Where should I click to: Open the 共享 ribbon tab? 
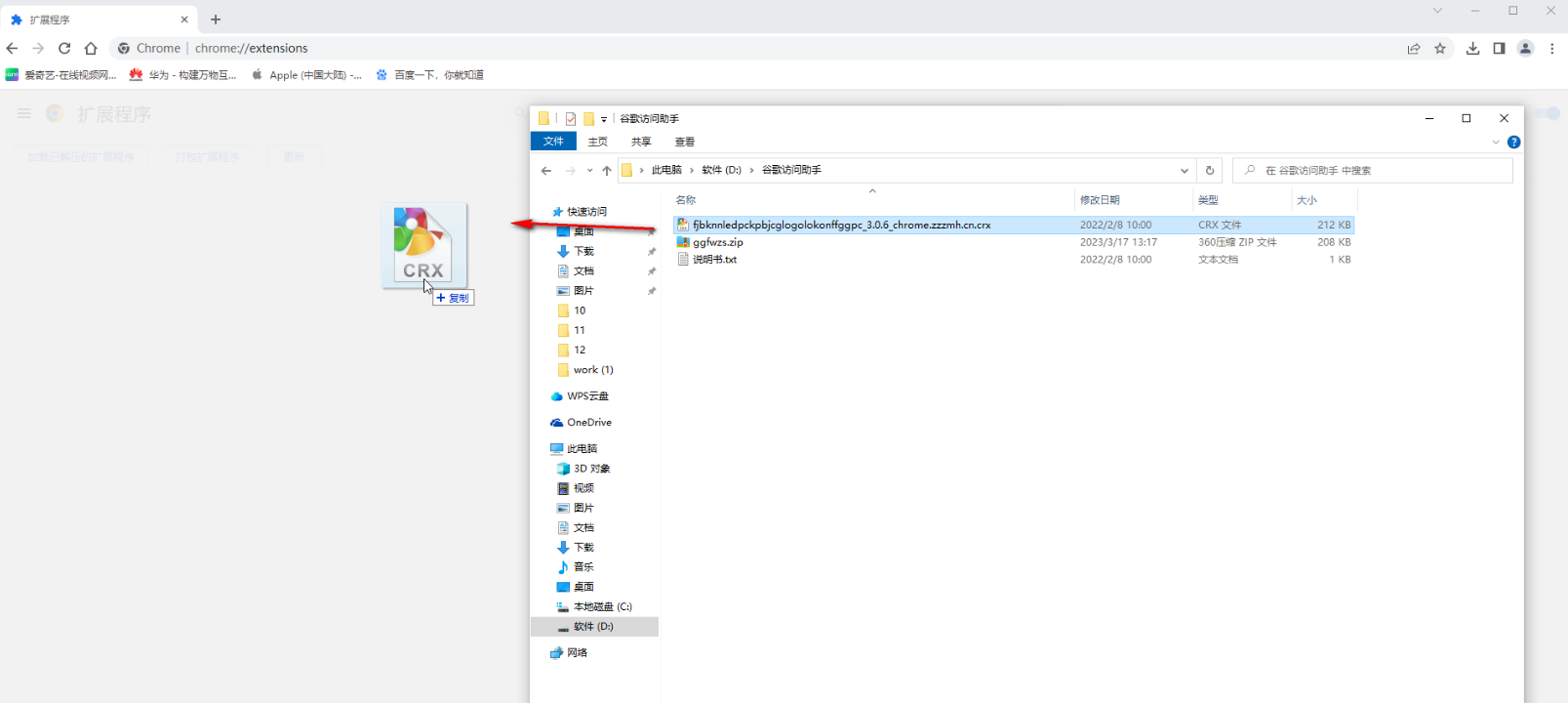pyautogui.click(x=641, y=142)
